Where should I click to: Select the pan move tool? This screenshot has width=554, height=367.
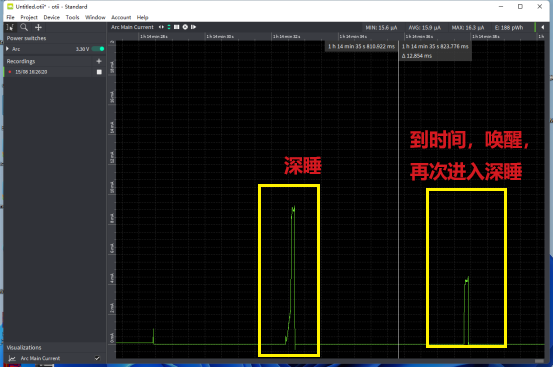coord(39,27)
